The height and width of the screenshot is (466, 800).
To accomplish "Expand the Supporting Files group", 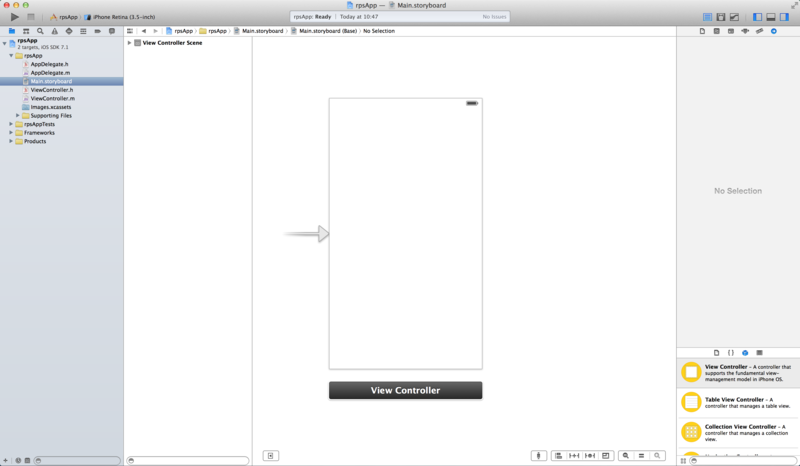I will [18, 116].
